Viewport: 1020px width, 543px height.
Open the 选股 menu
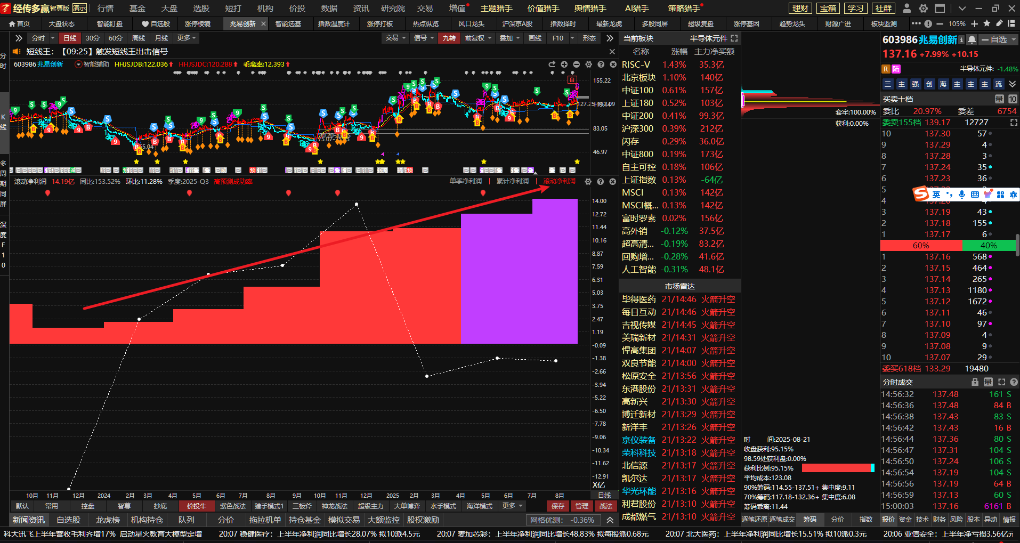(201, 8)
